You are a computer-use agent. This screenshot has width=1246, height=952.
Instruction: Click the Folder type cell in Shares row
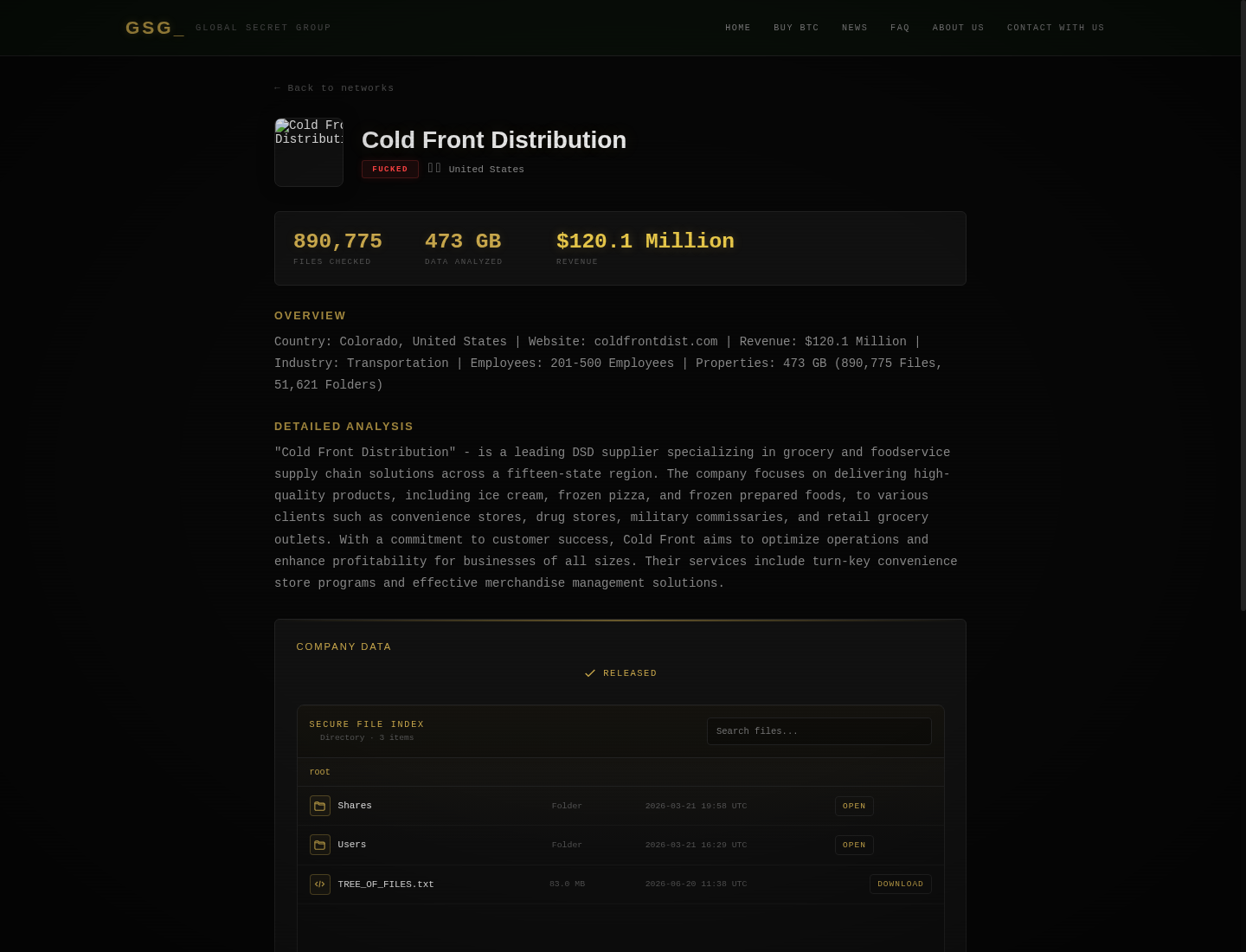[x=567, y=806]
